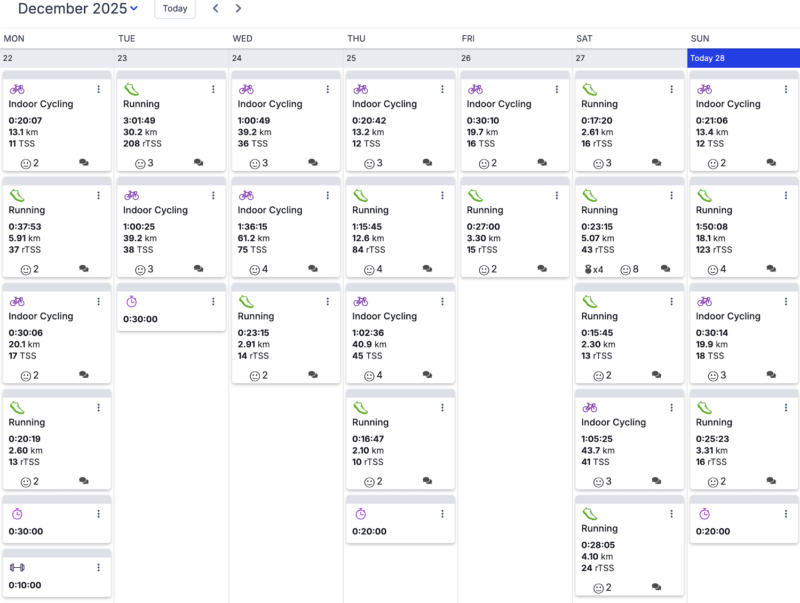Click the stopwatch icon on Tuesday's 0:30:00 entry

132,301
